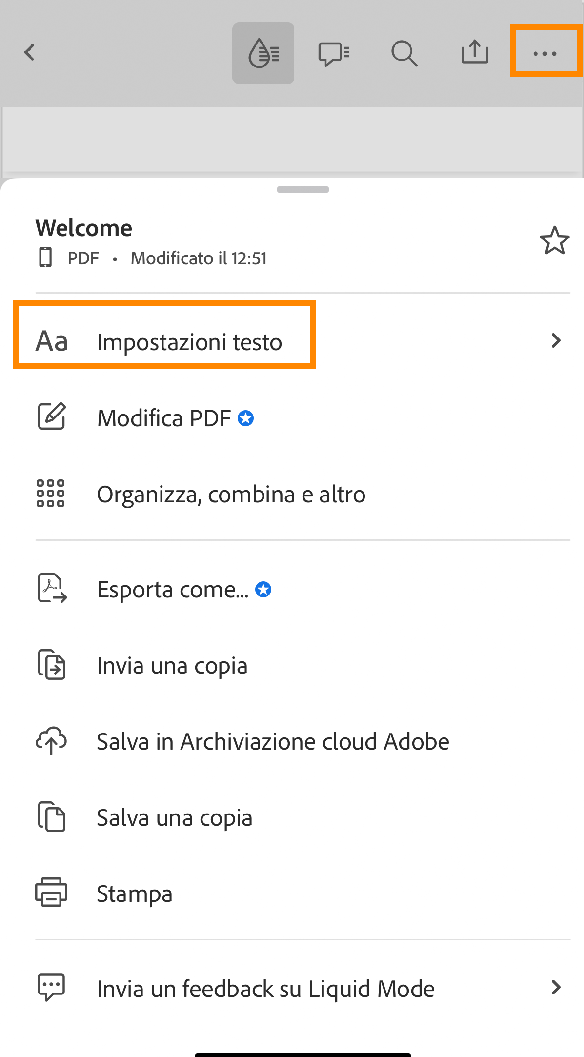
Task: Tap the Modifica PDF pencil icon
Action: (x=50, y=417)
